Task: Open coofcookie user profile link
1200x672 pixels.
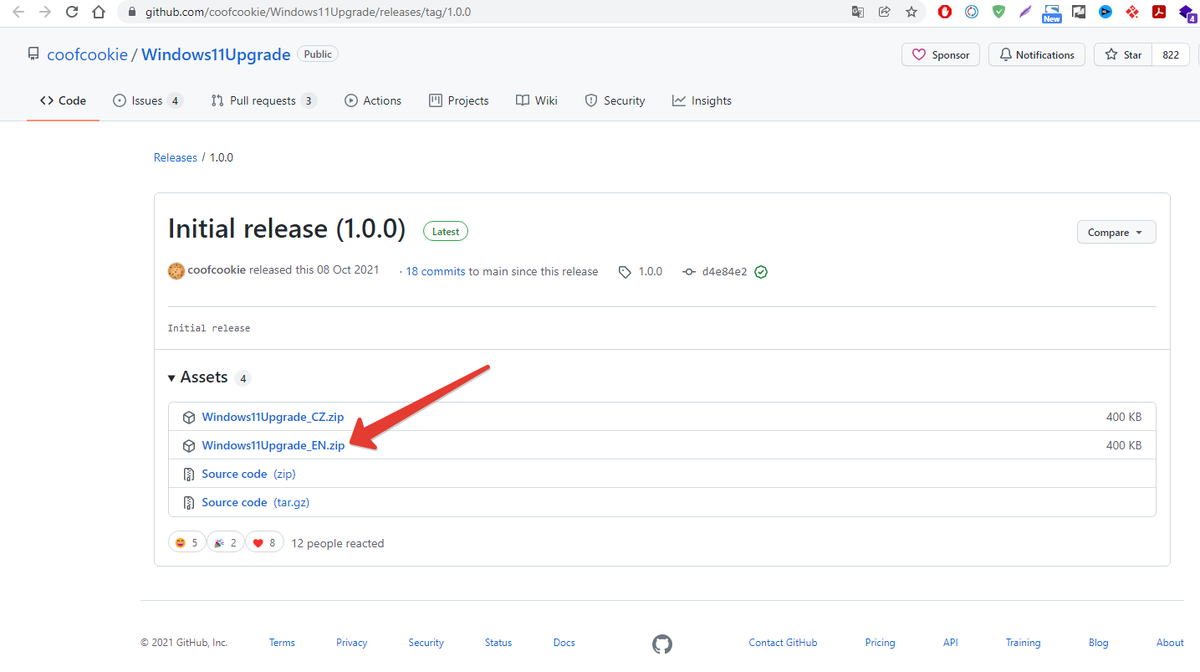Action: (87, 54)
